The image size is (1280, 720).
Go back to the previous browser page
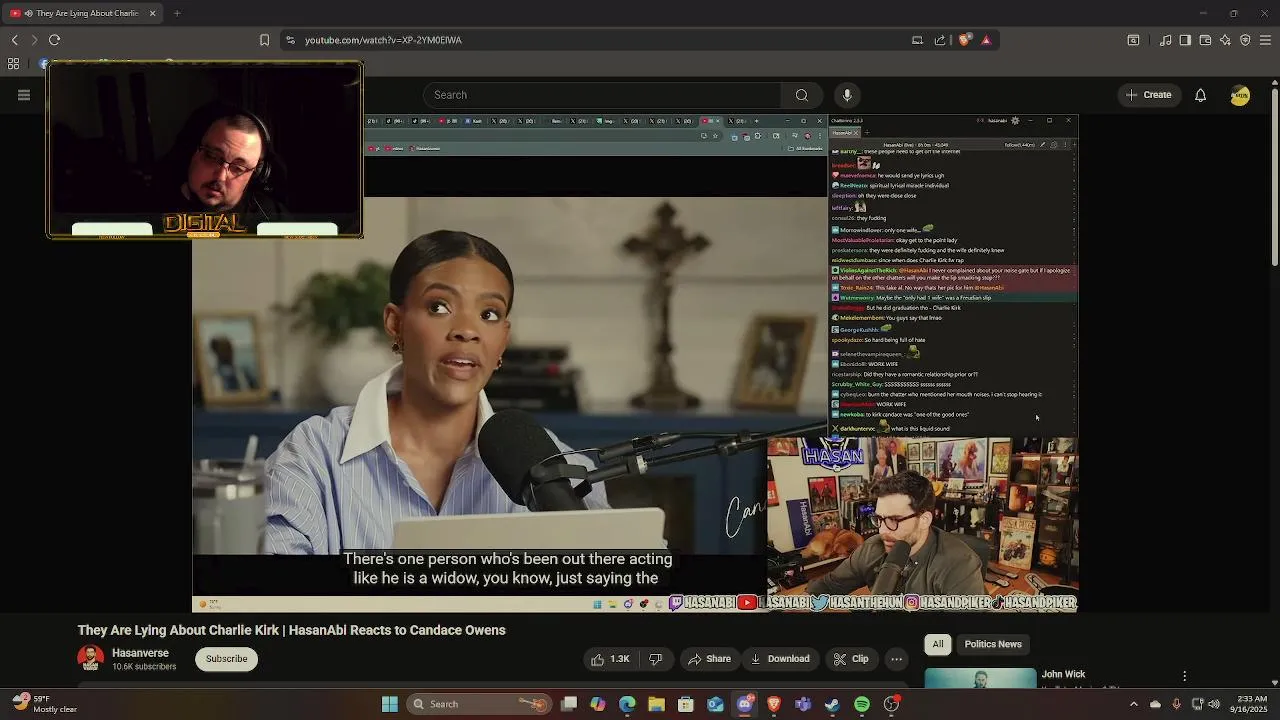pos(14,40)
